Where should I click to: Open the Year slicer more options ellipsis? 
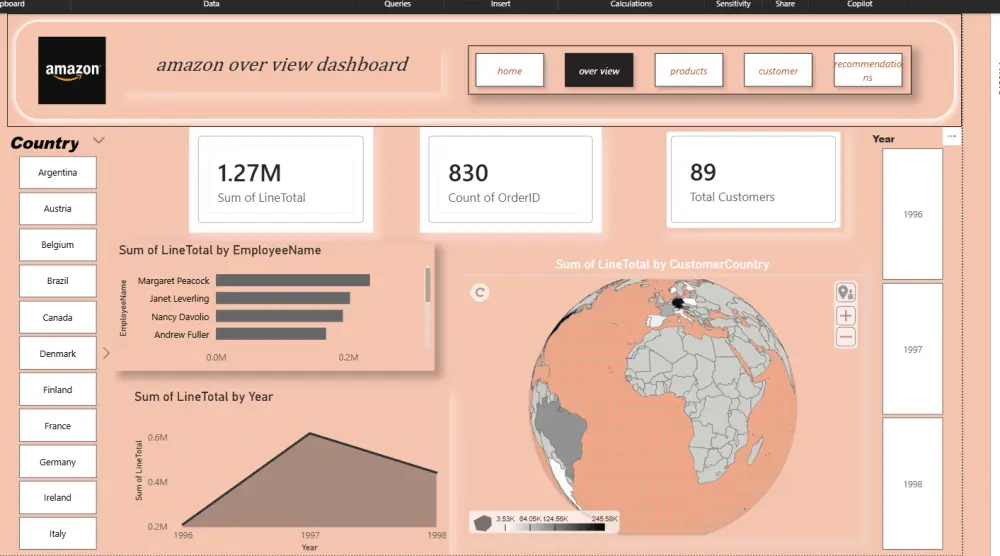[952, 136]
